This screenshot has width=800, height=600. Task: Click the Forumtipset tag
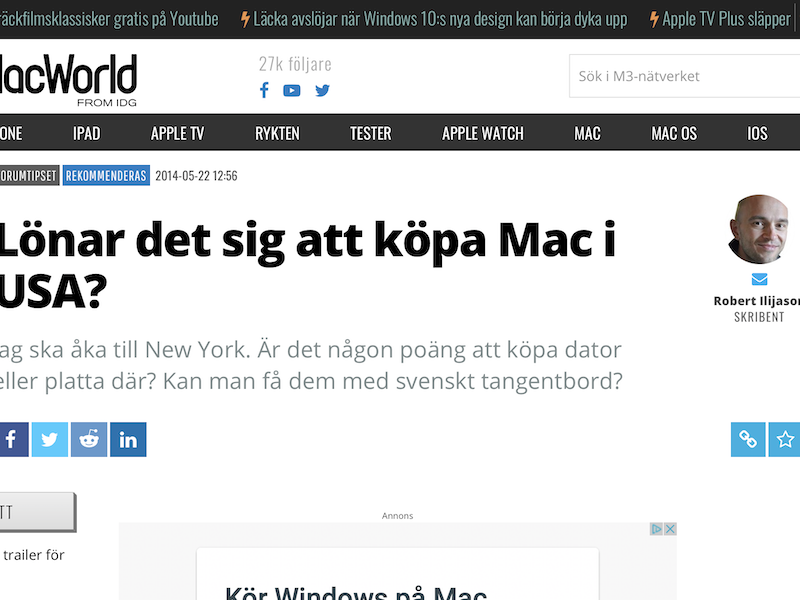tap(30, 176)
